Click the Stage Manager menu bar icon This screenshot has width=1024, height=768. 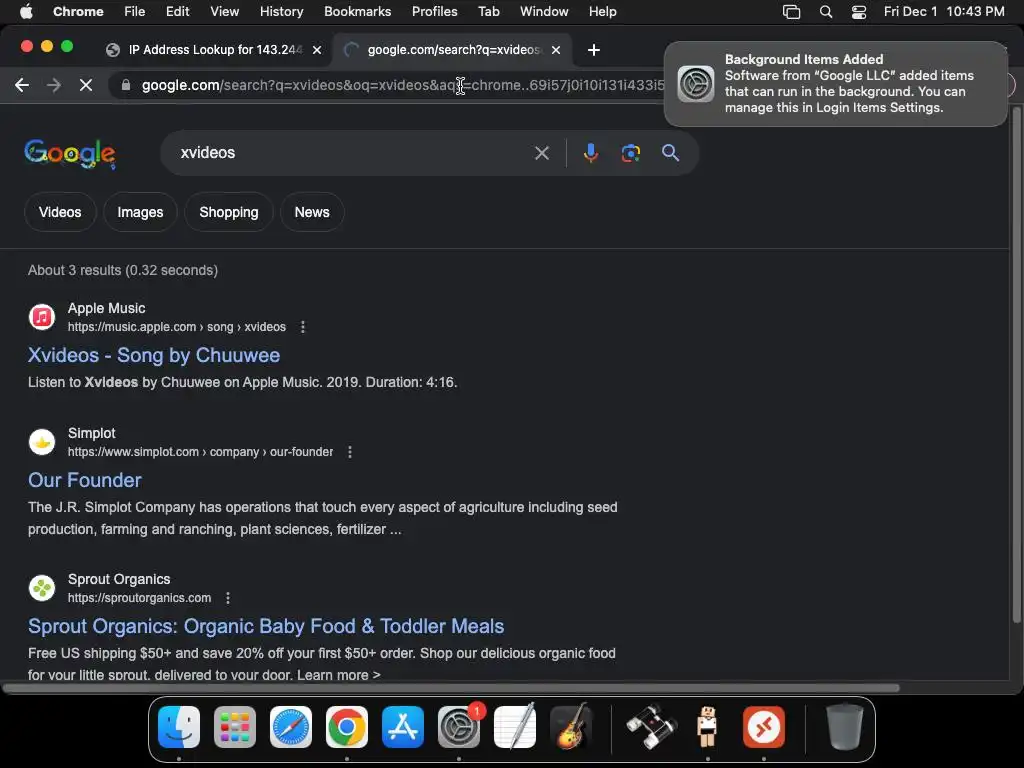(792, 11)
